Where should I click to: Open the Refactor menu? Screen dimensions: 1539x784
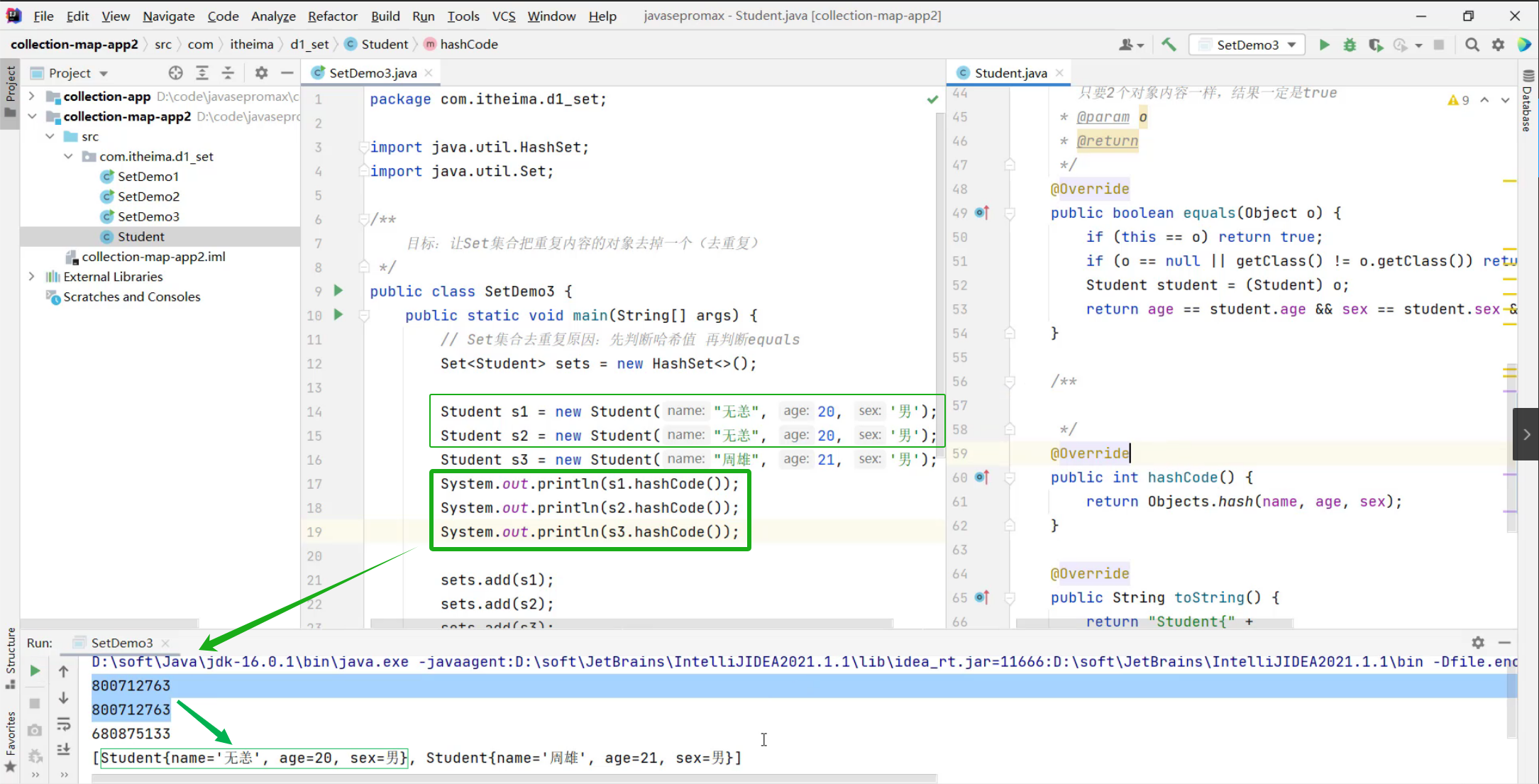[332, 16]
